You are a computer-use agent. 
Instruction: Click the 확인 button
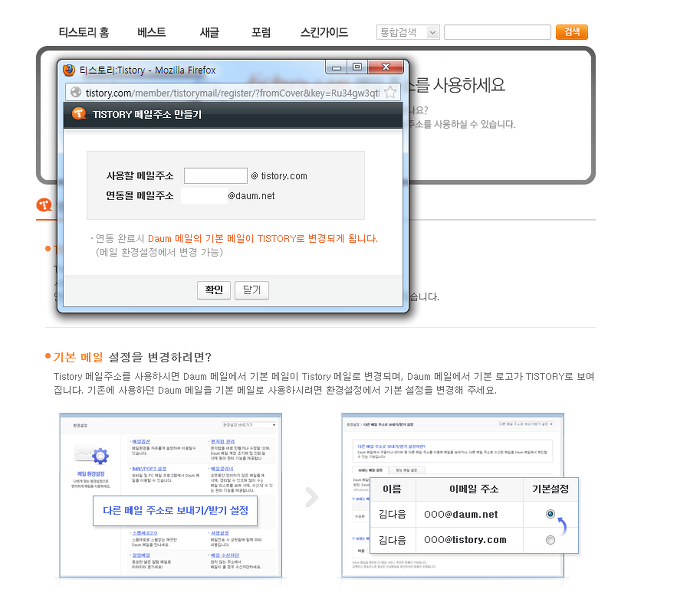[x=214, y=290]
